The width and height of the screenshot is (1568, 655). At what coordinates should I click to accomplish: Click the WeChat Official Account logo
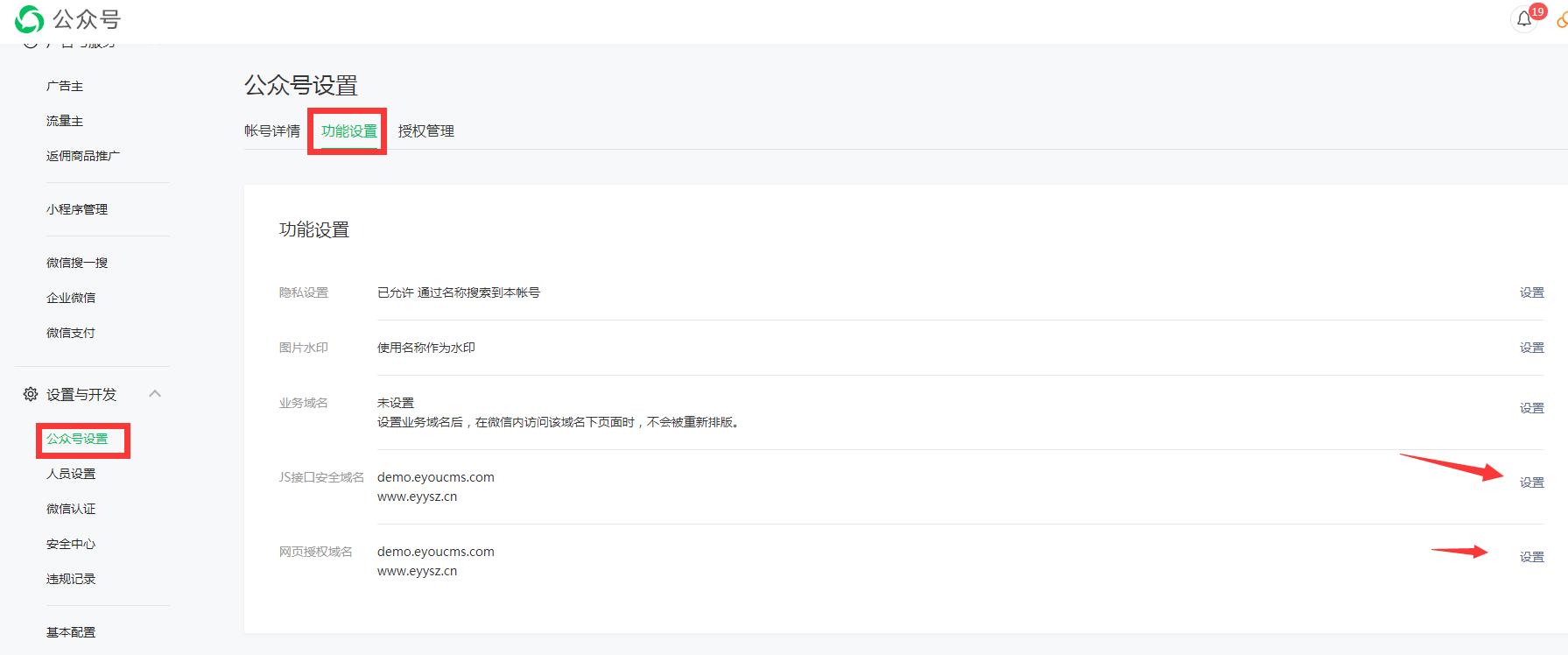pos(30,19)
